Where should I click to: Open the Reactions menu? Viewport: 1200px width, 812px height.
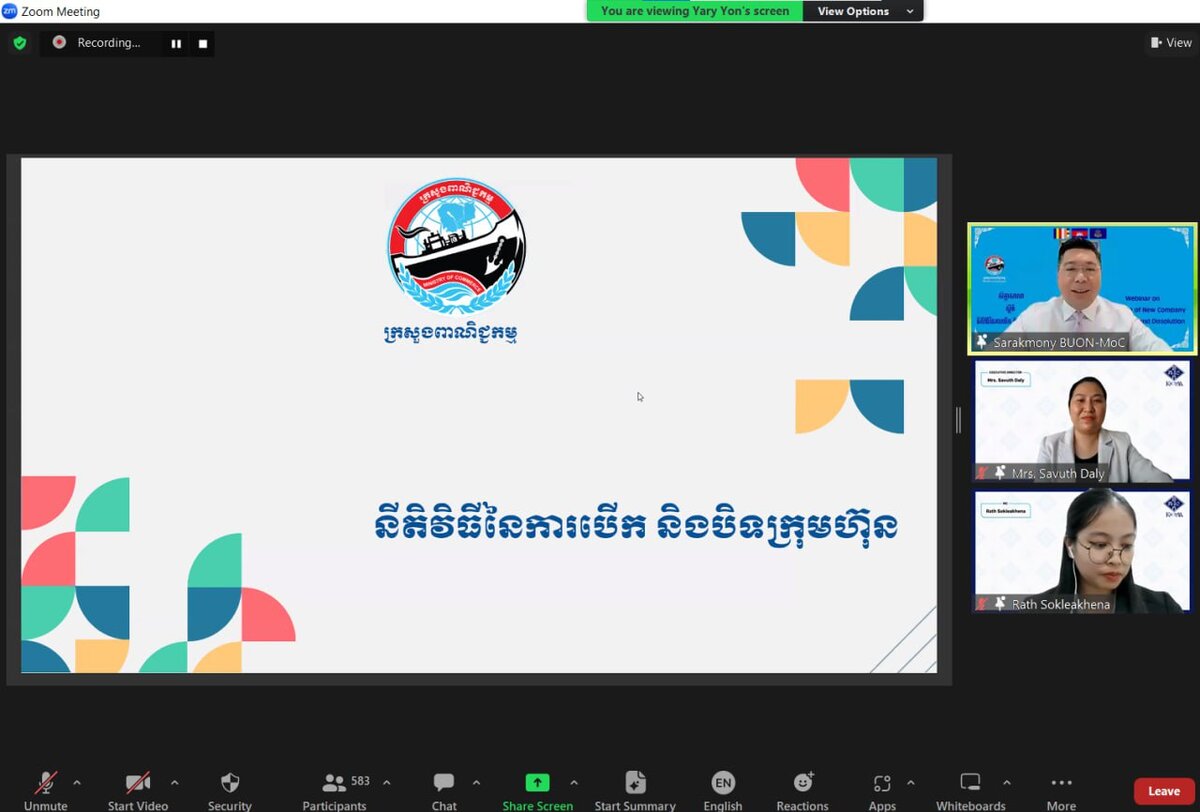pyautogui.click(x=803, y=789)
